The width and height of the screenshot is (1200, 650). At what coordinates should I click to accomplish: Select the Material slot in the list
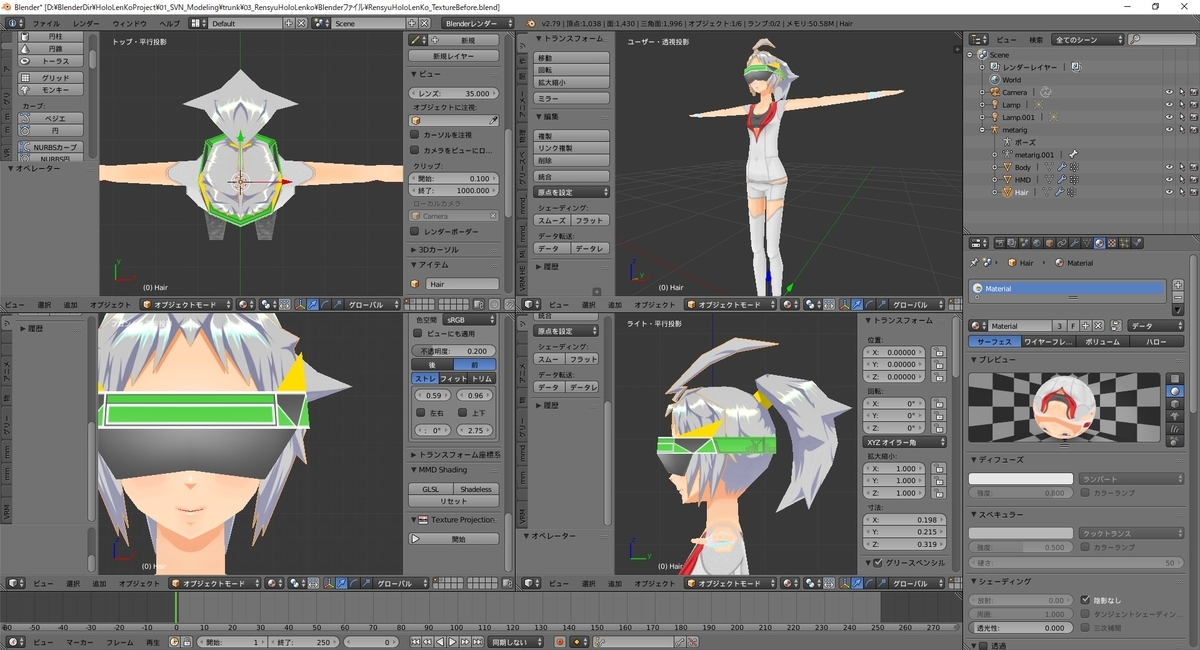[x=1068, y=288]
